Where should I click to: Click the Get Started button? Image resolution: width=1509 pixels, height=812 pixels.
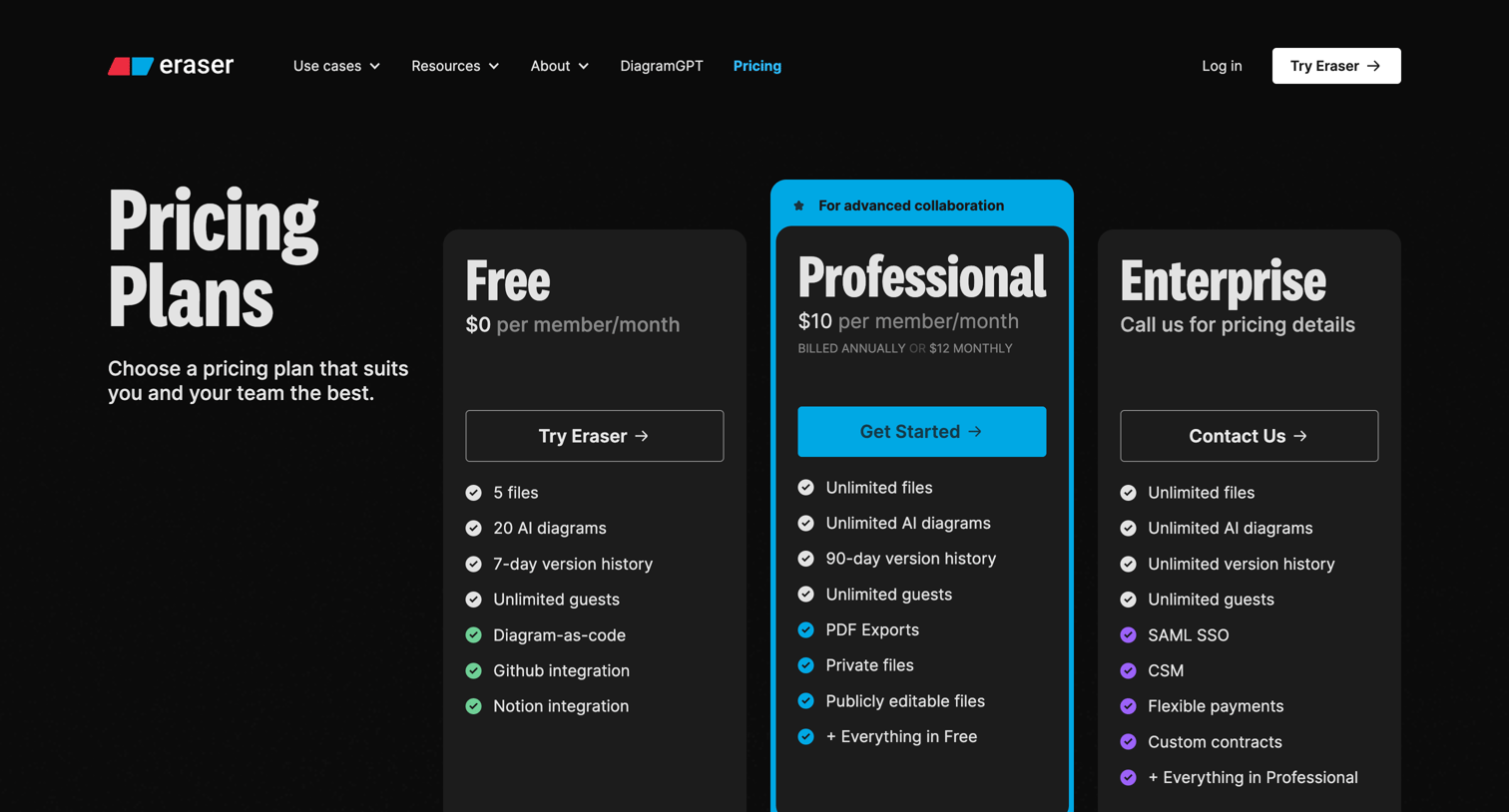(x=922, y=432)
